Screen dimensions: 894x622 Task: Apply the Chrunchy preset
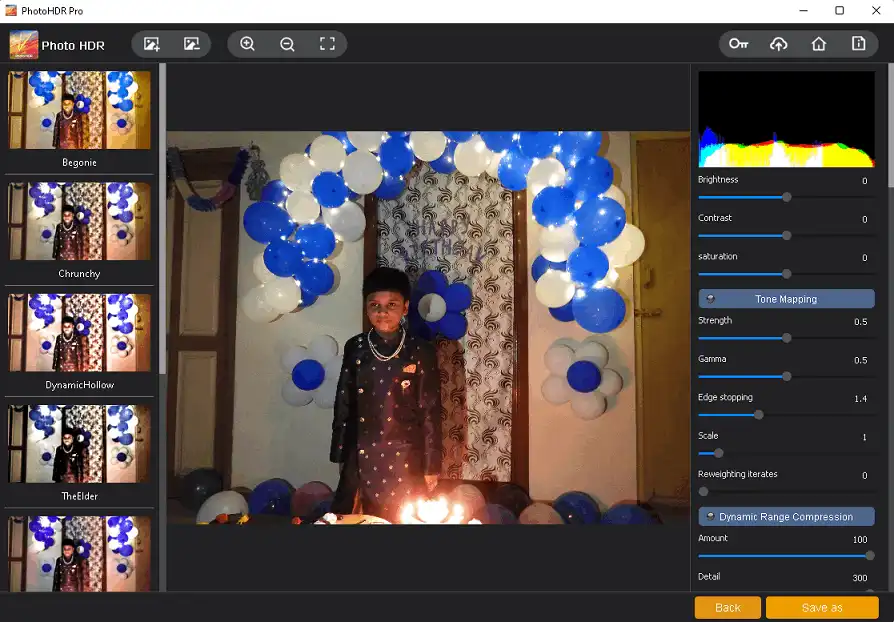[80, 221]
